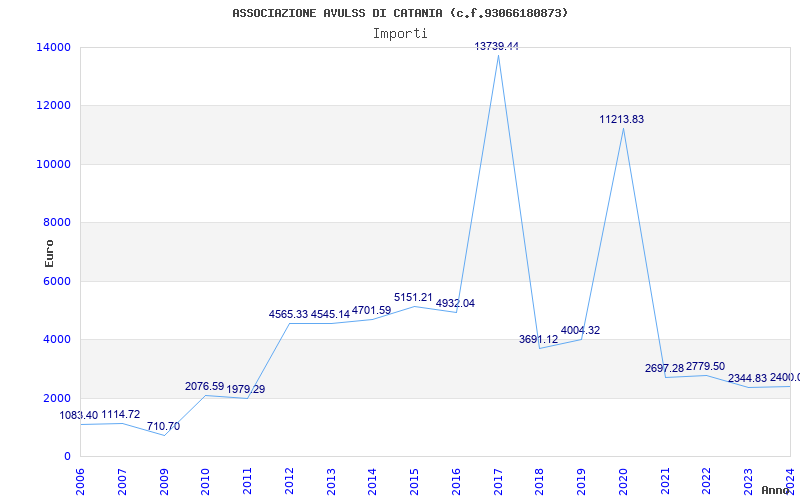The height and width of the screenshot is (500, 800).
Task: Select the 13739.44 peak value label
Action: point(496,46)
